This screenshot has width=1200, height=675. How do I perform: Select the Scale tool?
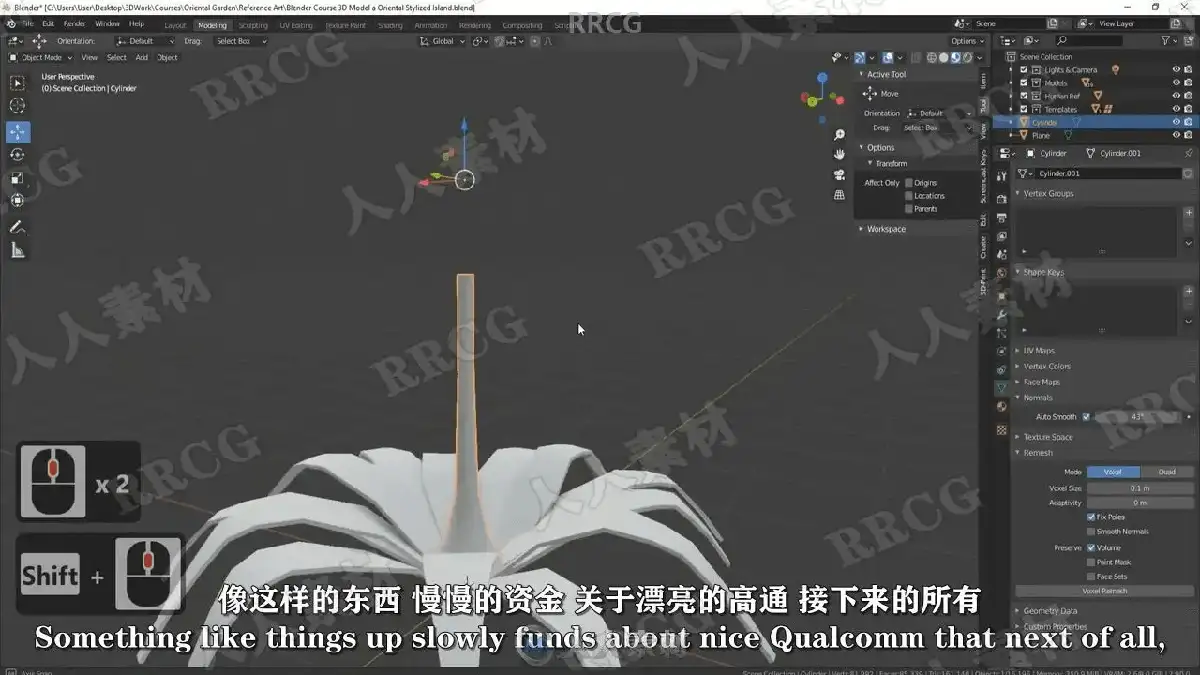pyautogui.click(x=17, y=178)
